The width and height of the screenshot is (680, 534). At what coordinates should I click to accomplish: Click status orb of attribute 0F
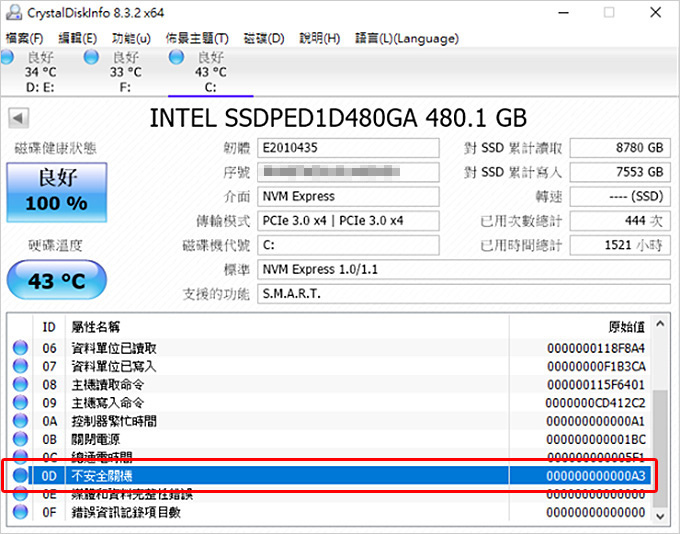pyautogui.click(x=20, y=511)
